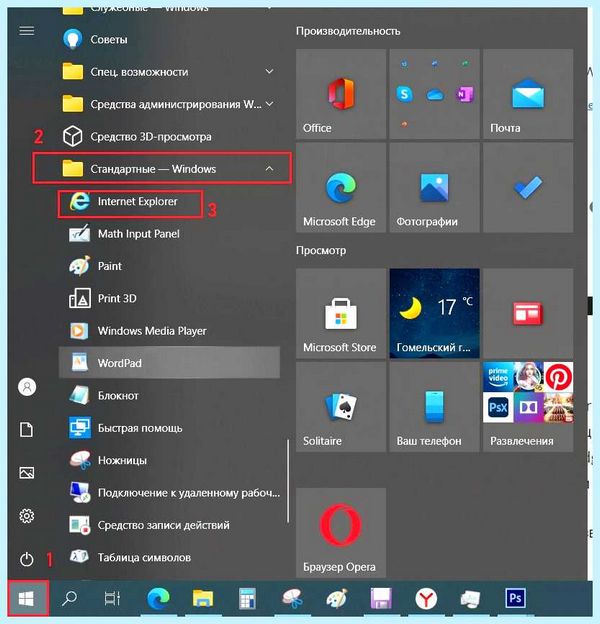Launch the Microsoft Edge tile
Viewport: 600px width, 624px height.
tap(341, 187)
